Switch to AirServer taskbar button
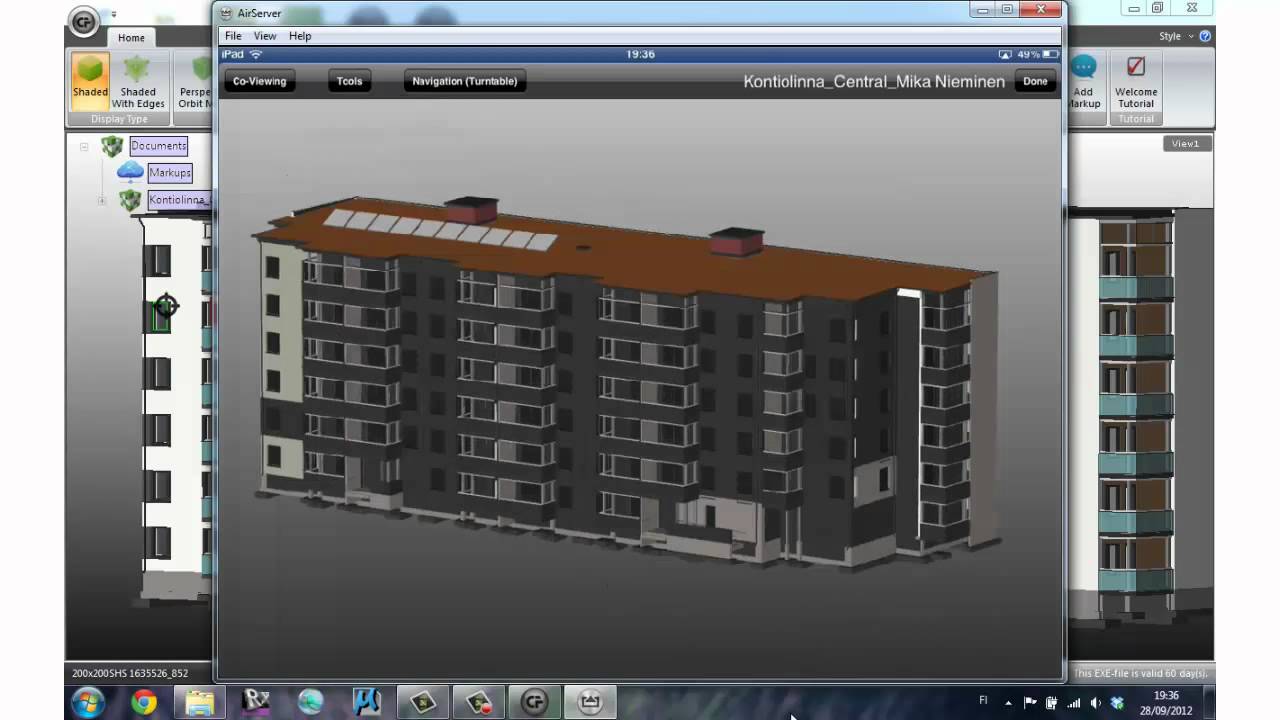1280x720 pixels. [590, 703]
